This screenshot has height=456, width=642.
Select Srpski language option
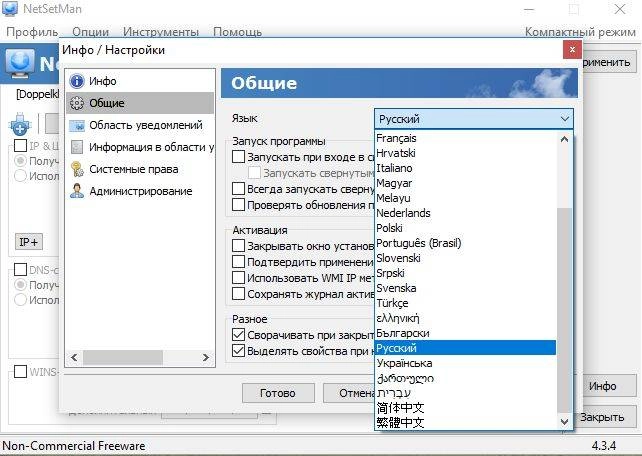[466, 273]
